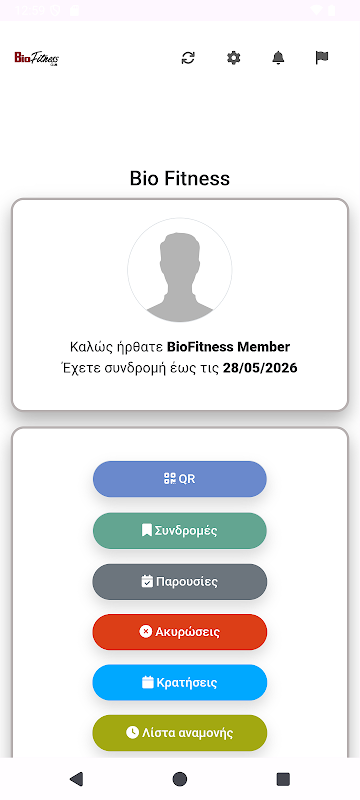Image resolution: width=360 pixels, height=800 pixels.
Task: Tap the Android back navigation button
Action: point(76,779)
